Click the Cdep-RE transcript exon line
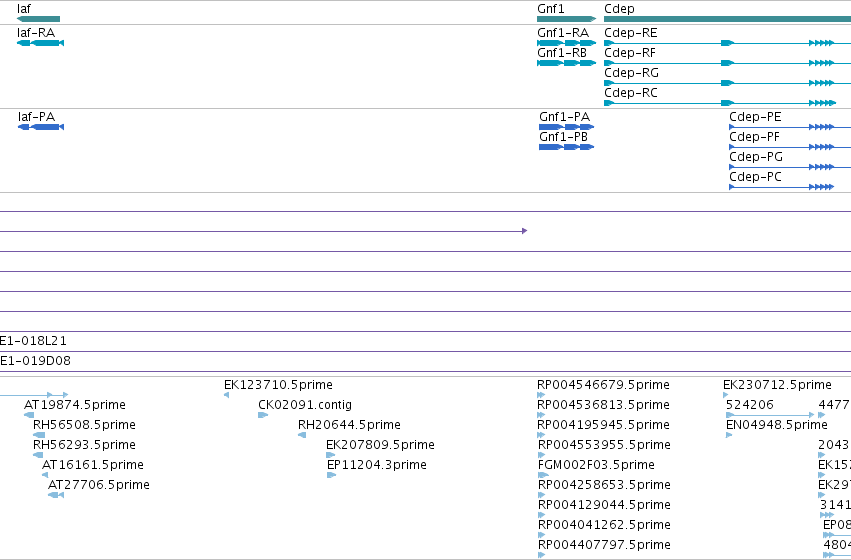Image resolution: width=851 pixels, height=560 pixels. [x=727, y=43]
